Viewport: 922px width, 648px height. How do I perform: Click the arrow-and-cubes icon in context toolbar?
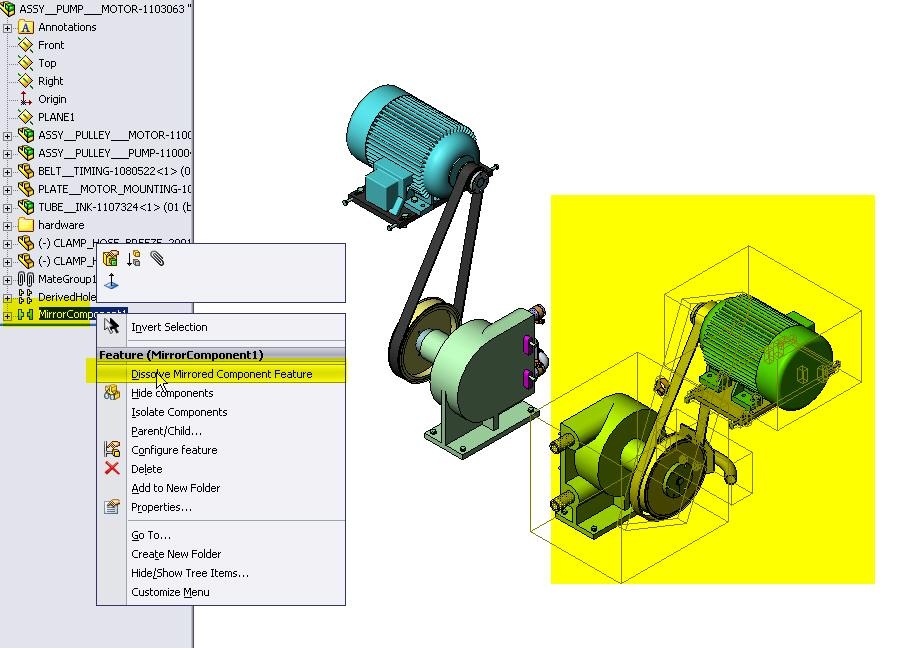click(x=134, y=258)
